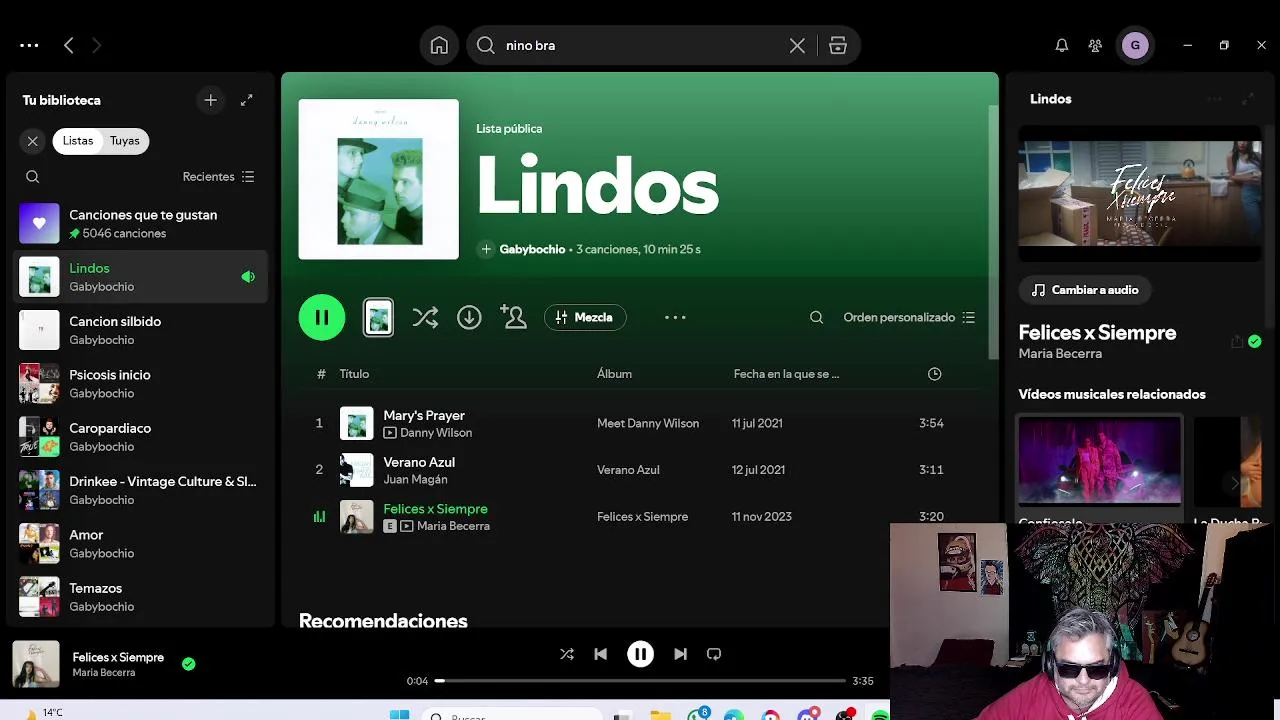Open weather widget showing 14°C
The height and width of the screenshot is (720, 1280).
42,713
